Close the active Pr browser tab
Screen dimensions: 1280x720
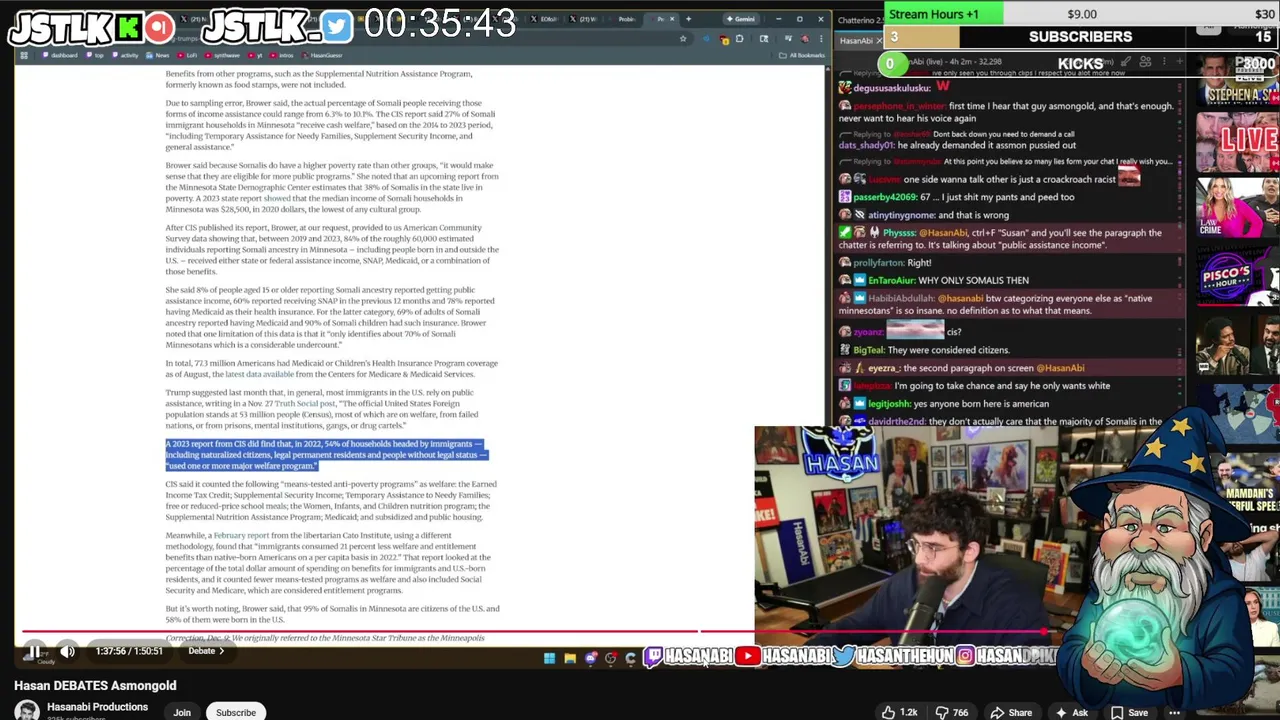(673, 19)
